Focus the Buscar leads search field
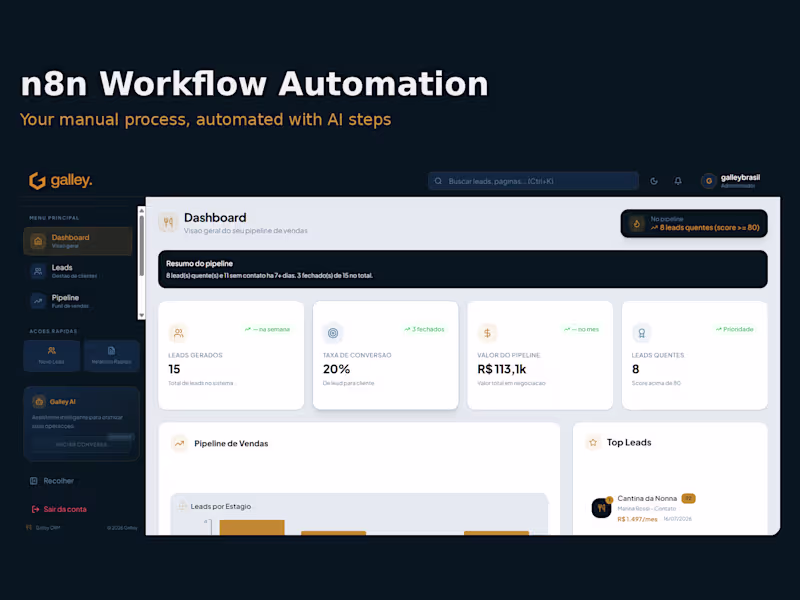 533,181
